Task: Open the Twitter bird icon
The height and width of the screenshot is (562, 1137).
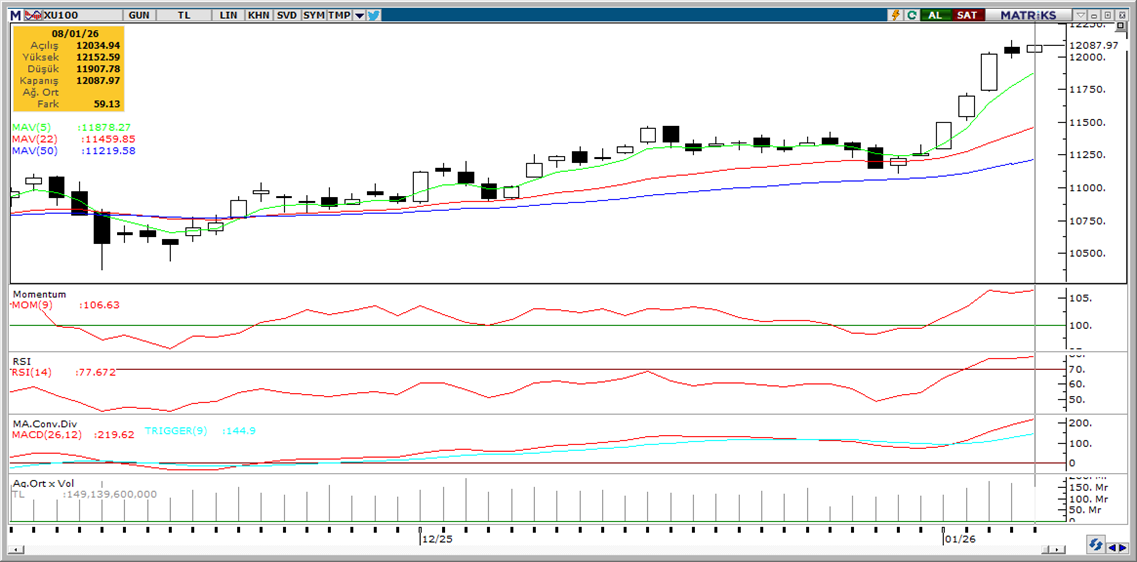Action: point(373,16)
